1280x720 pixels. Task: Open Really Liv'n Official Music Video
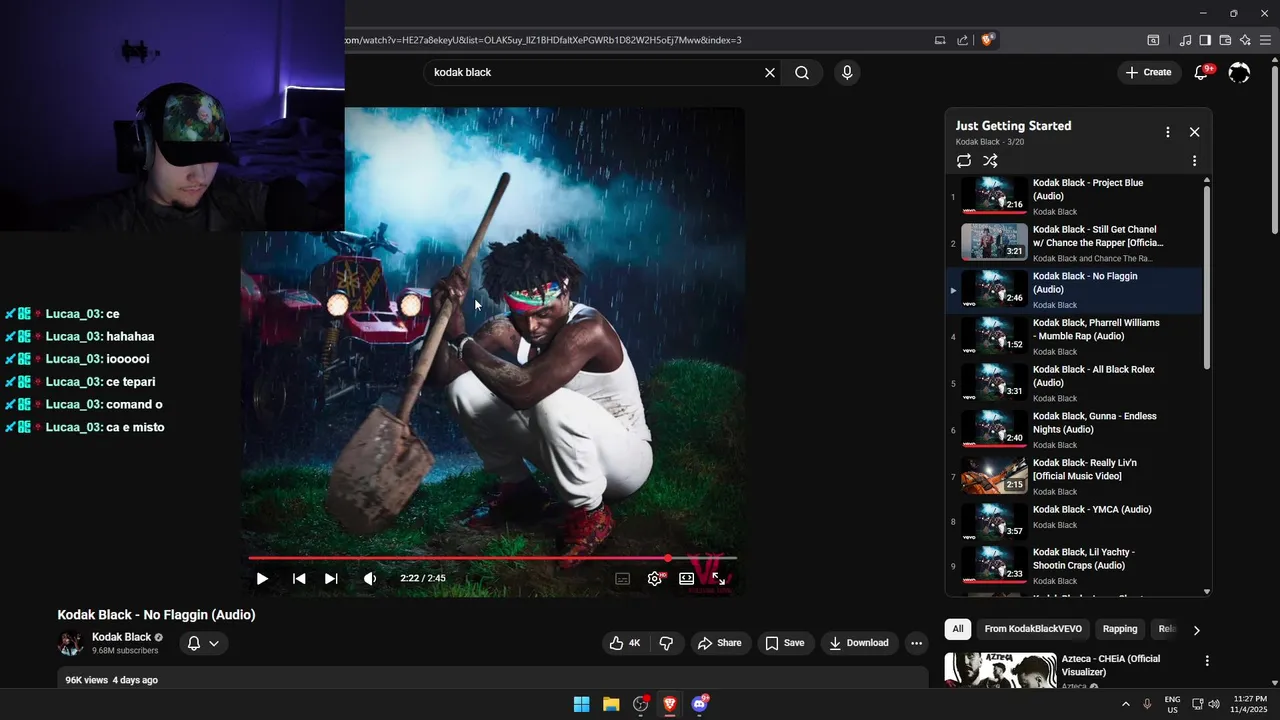[1074, 477]
